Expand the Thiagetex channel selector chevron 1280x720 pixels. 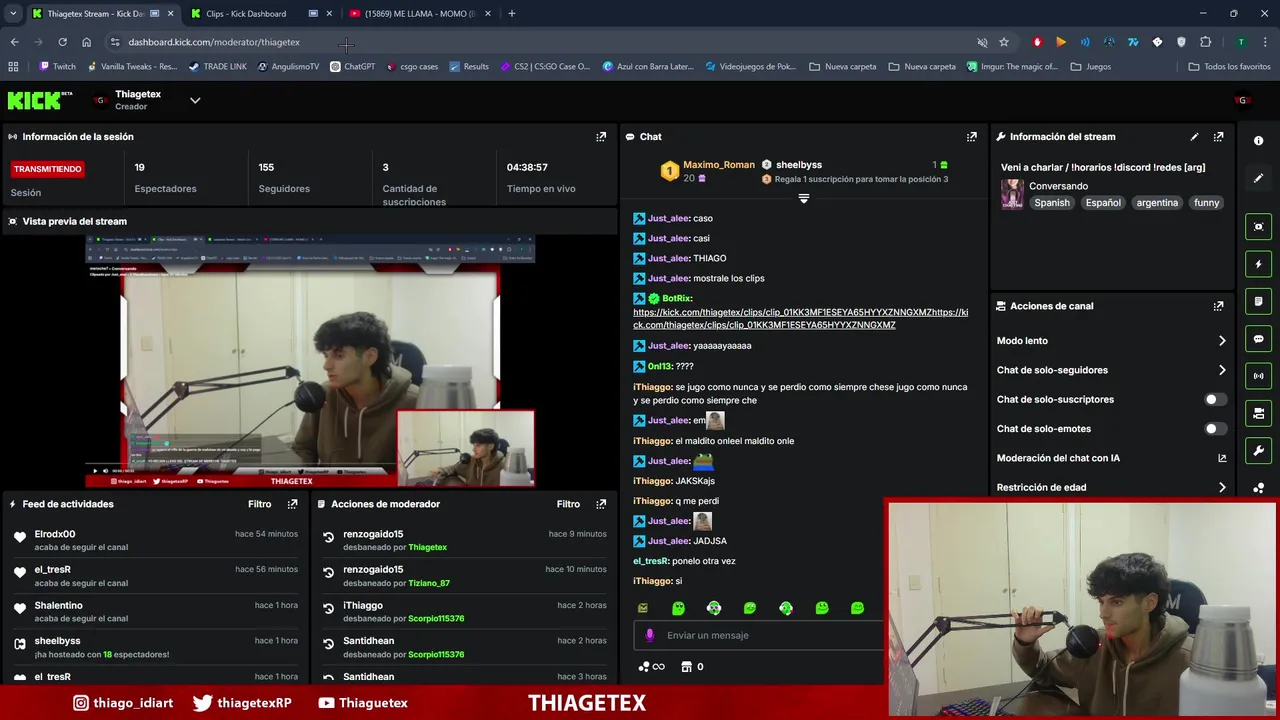(195, 100)
